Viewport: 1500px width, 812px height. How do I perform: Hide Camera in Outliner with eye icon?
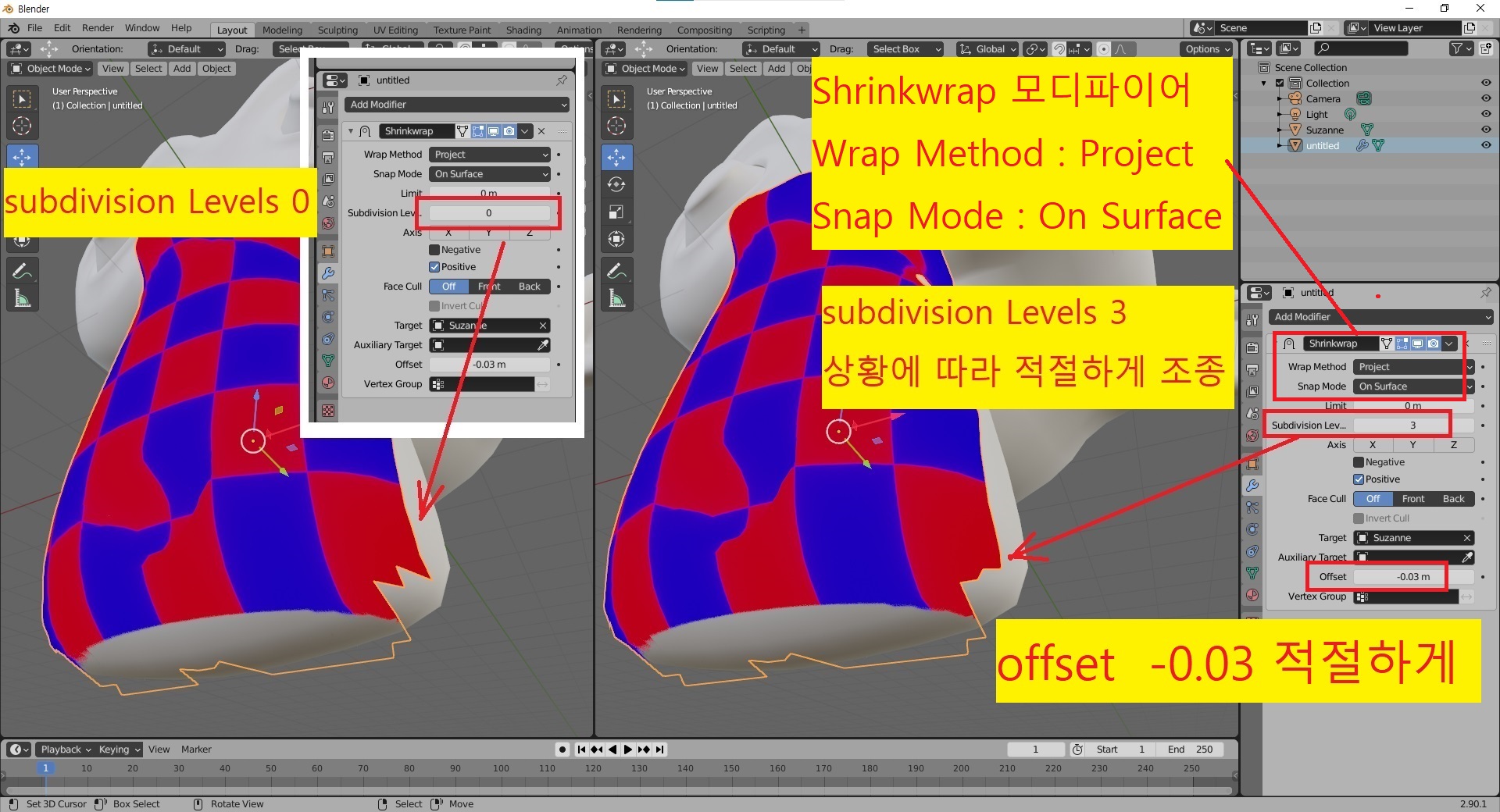coord(1486,98)
